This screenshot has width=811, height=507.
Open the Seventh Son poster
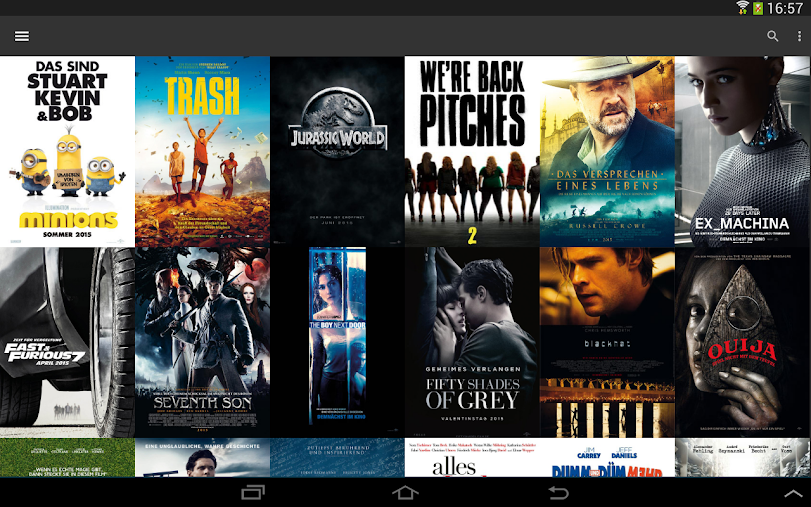click(202, 342)
